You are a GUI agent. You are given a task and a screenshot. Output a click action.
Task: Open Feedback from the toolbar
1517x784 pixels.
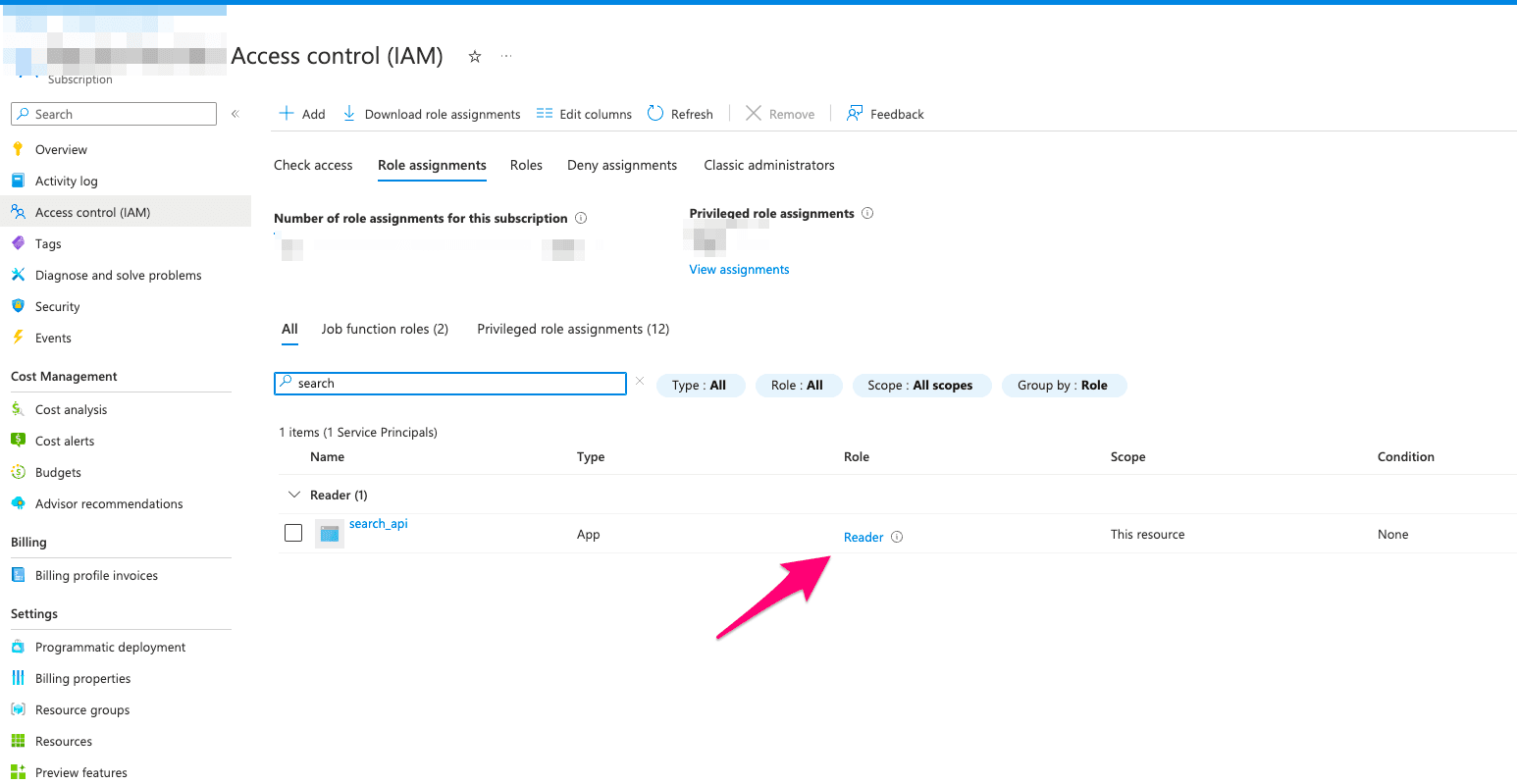[x=885, y=114]
